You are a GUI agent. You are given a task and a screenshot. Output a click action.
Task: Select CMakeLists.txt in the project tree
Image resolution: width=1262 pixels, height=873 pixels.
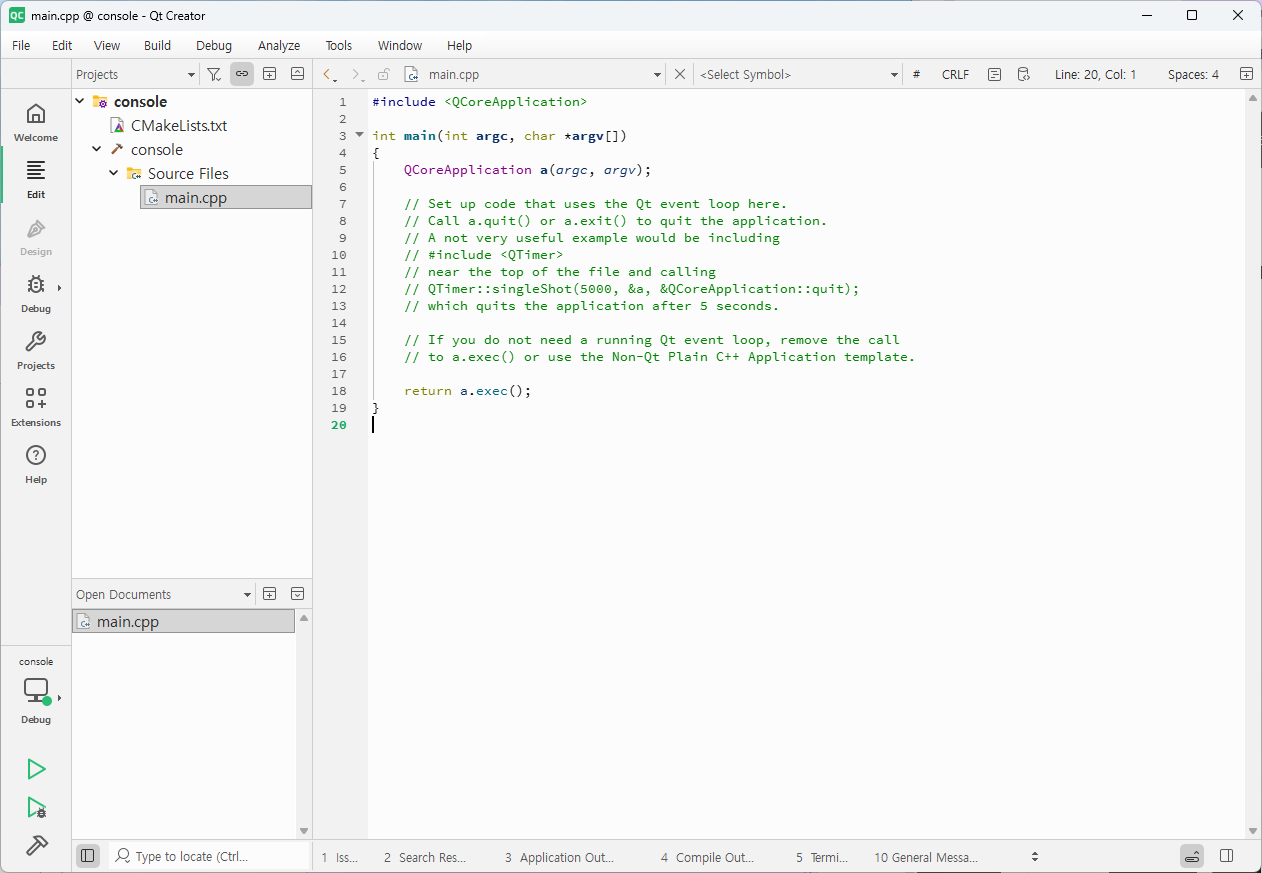tap(179, 126)
